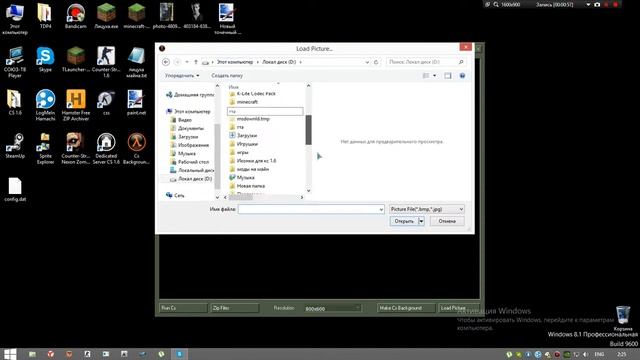640x360 pixels.
Task: Select the CS 1.6 folder desktop icon
Action: pyautogui.click(x=15, y=103)
